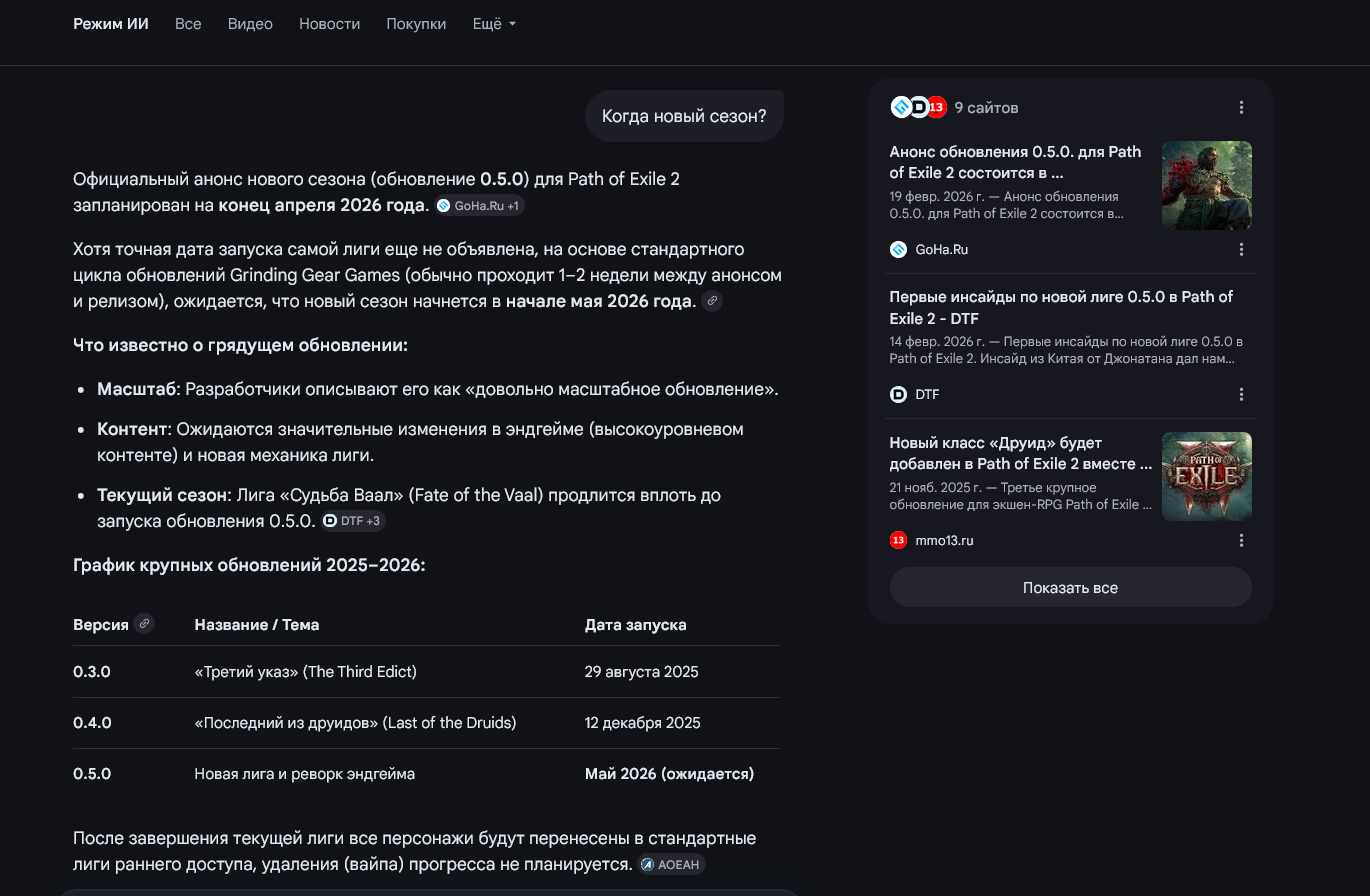Screen dimensions: 1370x896
Task: Open thumbnail of the GoHa.Ru announcement article
Action: click(x=1206, y=186)
